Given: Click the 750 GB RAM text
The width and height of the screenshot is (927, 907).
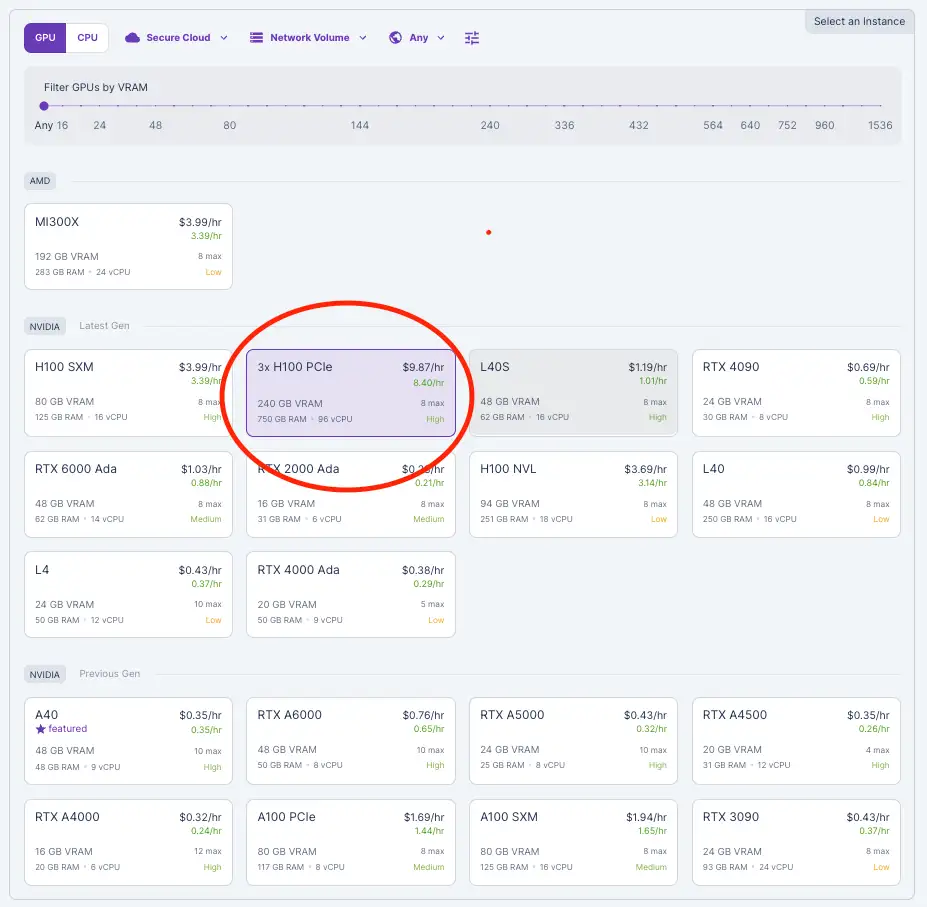Looking at the screenshot, I should pyautogui.click(x=281, y=419).
